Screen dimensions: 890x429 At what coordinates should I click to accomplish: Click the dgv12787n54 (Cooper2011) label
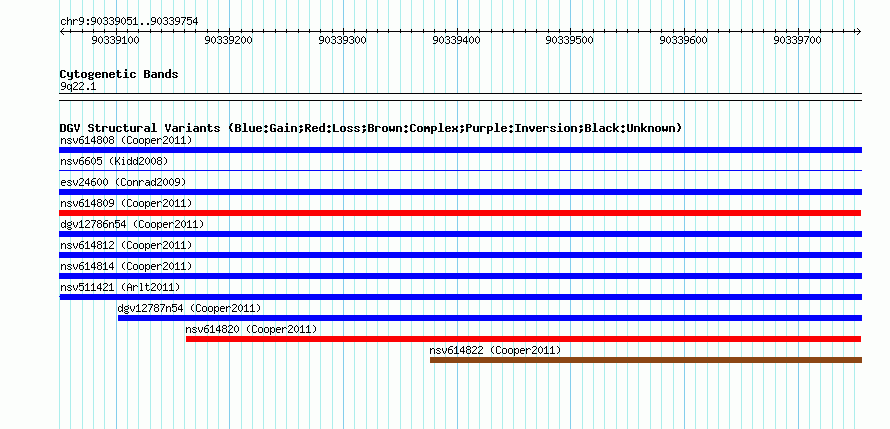pos(189,308)
